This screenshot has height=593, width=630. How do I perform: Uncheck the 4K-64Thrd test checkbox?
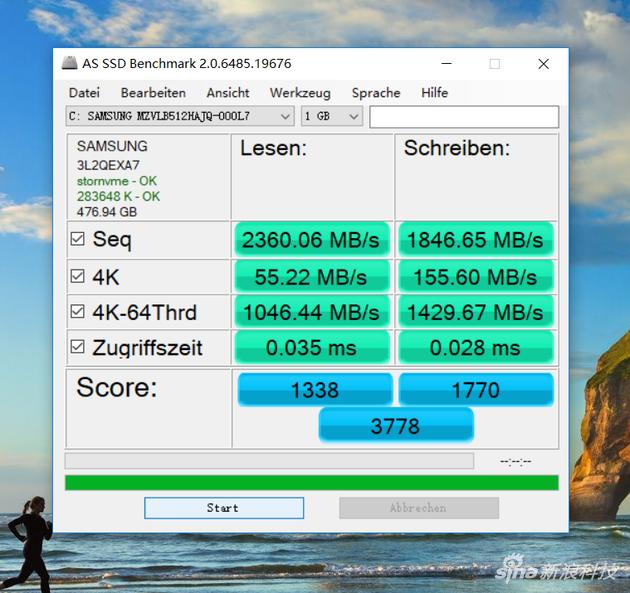[x=77, y=311]
